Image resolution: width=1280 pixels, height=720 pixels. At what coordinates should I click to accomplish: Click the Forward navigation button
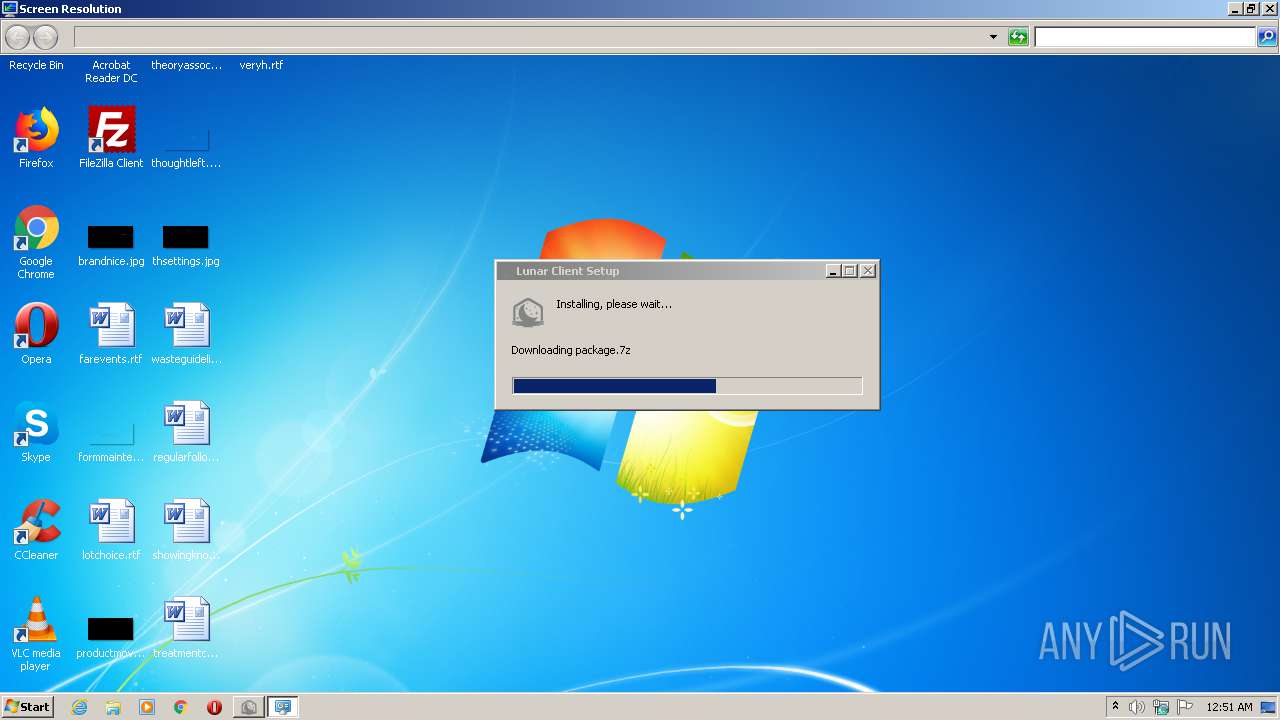[x=46, y=37]
